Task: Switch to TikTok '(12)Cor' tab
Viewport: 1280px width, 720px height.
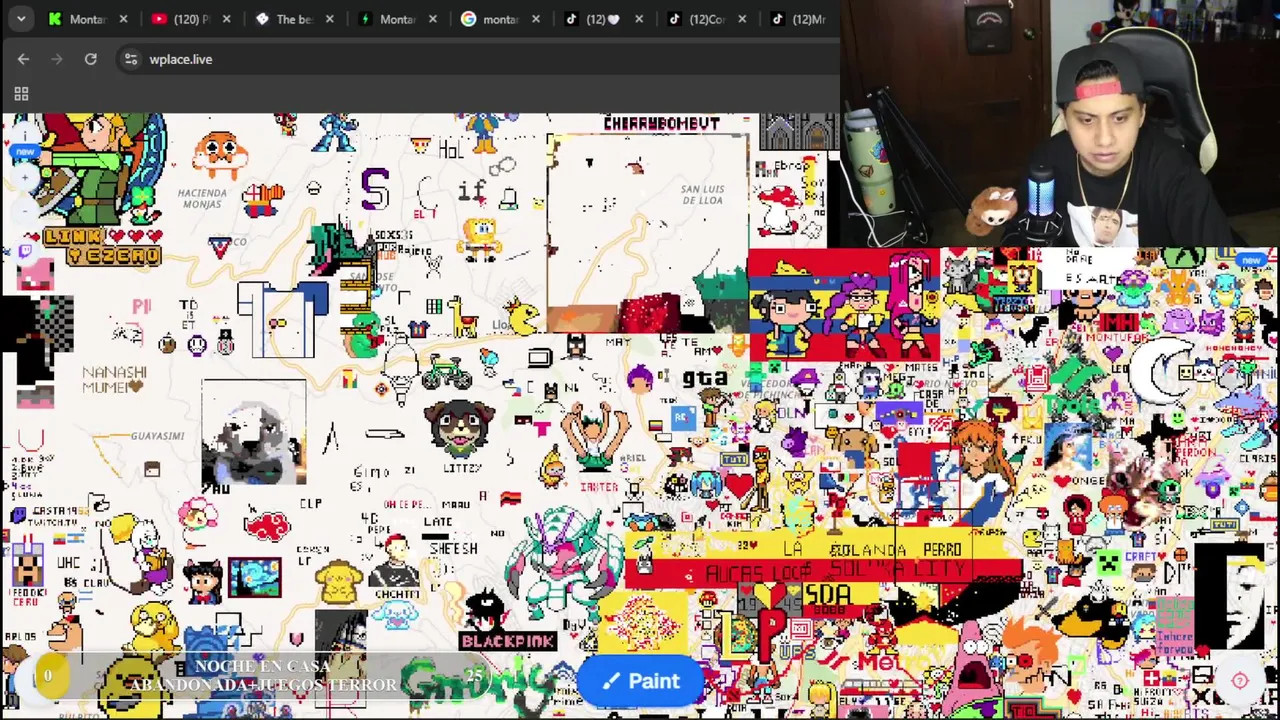Action: coord(708,19)
